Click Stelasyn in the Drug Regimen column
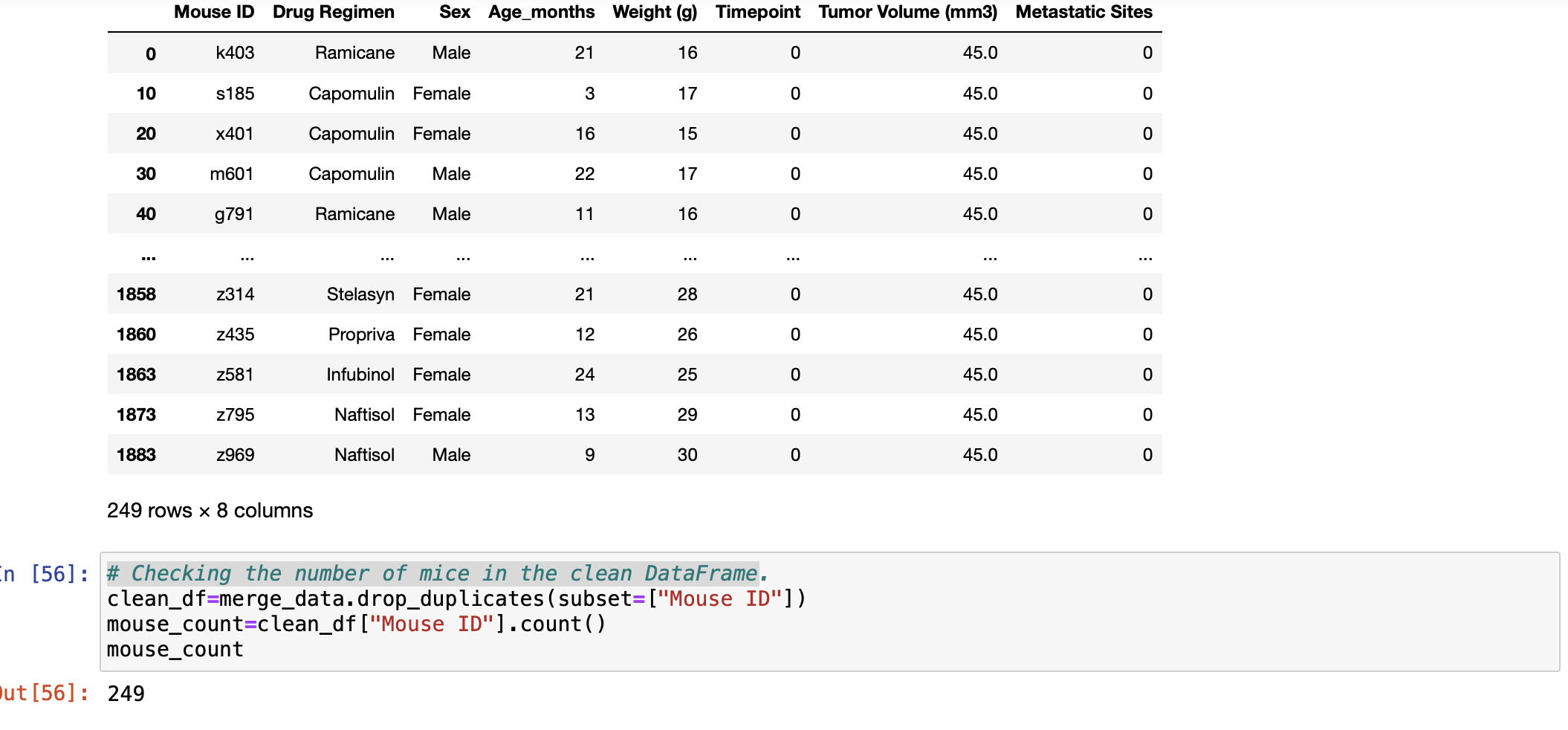The height and width of the screenshot is (730, 1568). (360, 294)
